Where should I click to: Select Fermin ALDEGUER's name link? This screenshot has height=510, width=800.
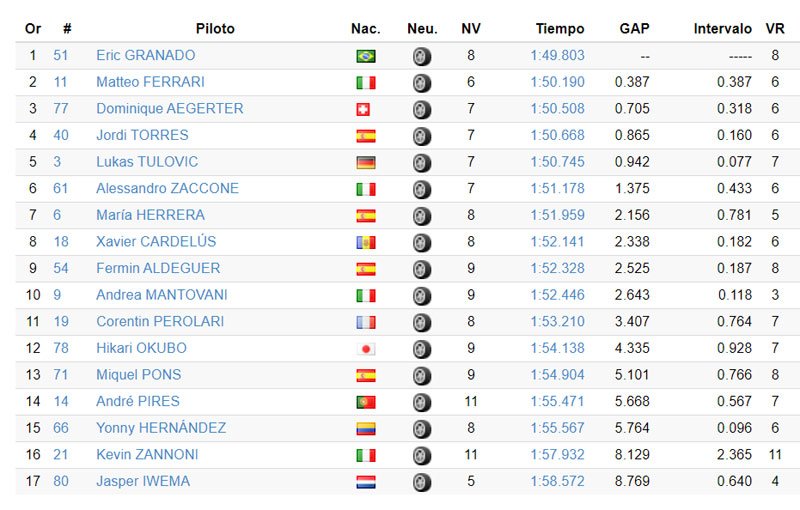tap(158, 268)
